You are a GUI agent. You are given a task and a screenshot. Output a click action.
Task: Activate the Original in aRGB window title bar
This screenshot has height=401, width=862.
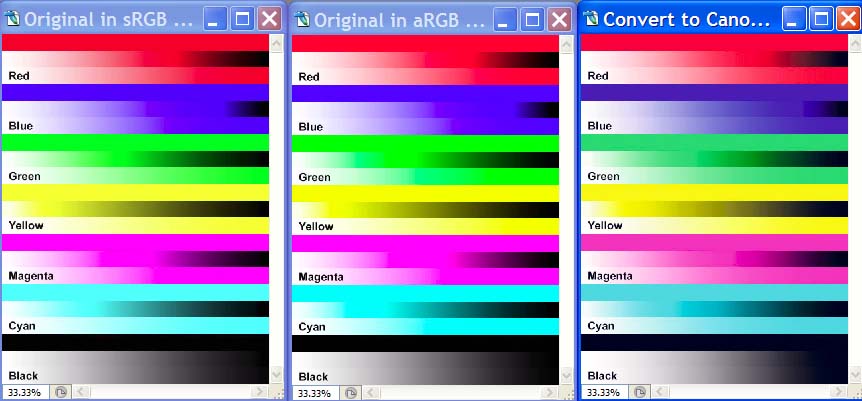coord(400,19)
